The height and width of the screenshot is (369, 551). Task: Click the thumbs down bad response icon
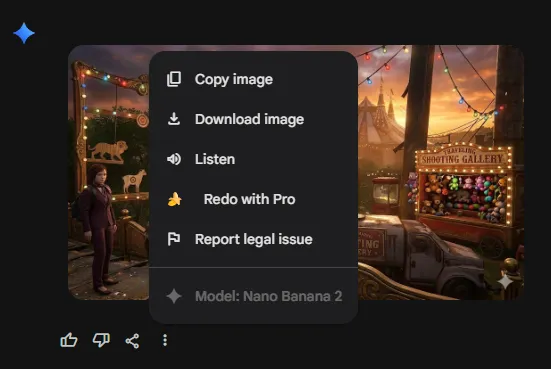coord(101,340)
